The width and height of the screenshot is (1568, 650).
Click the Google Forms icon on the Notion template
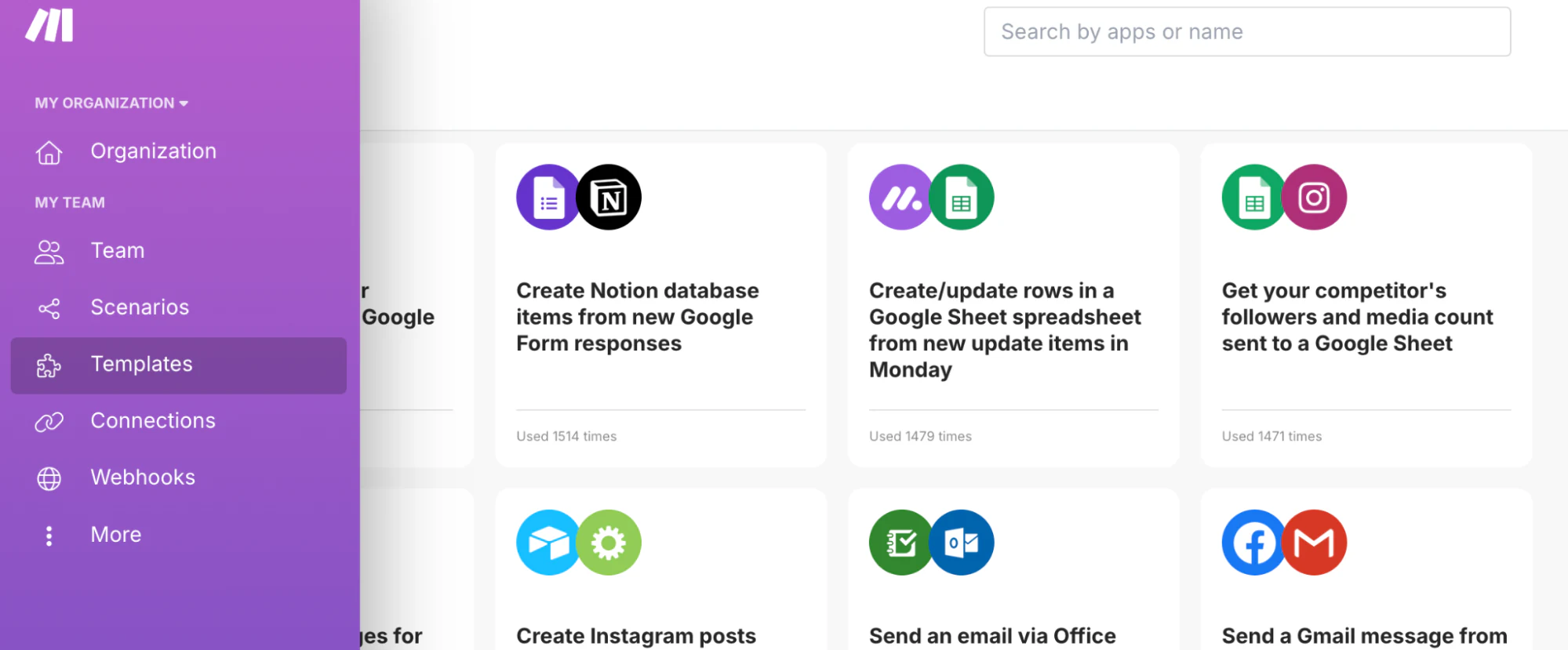click(x=548, y=197)
